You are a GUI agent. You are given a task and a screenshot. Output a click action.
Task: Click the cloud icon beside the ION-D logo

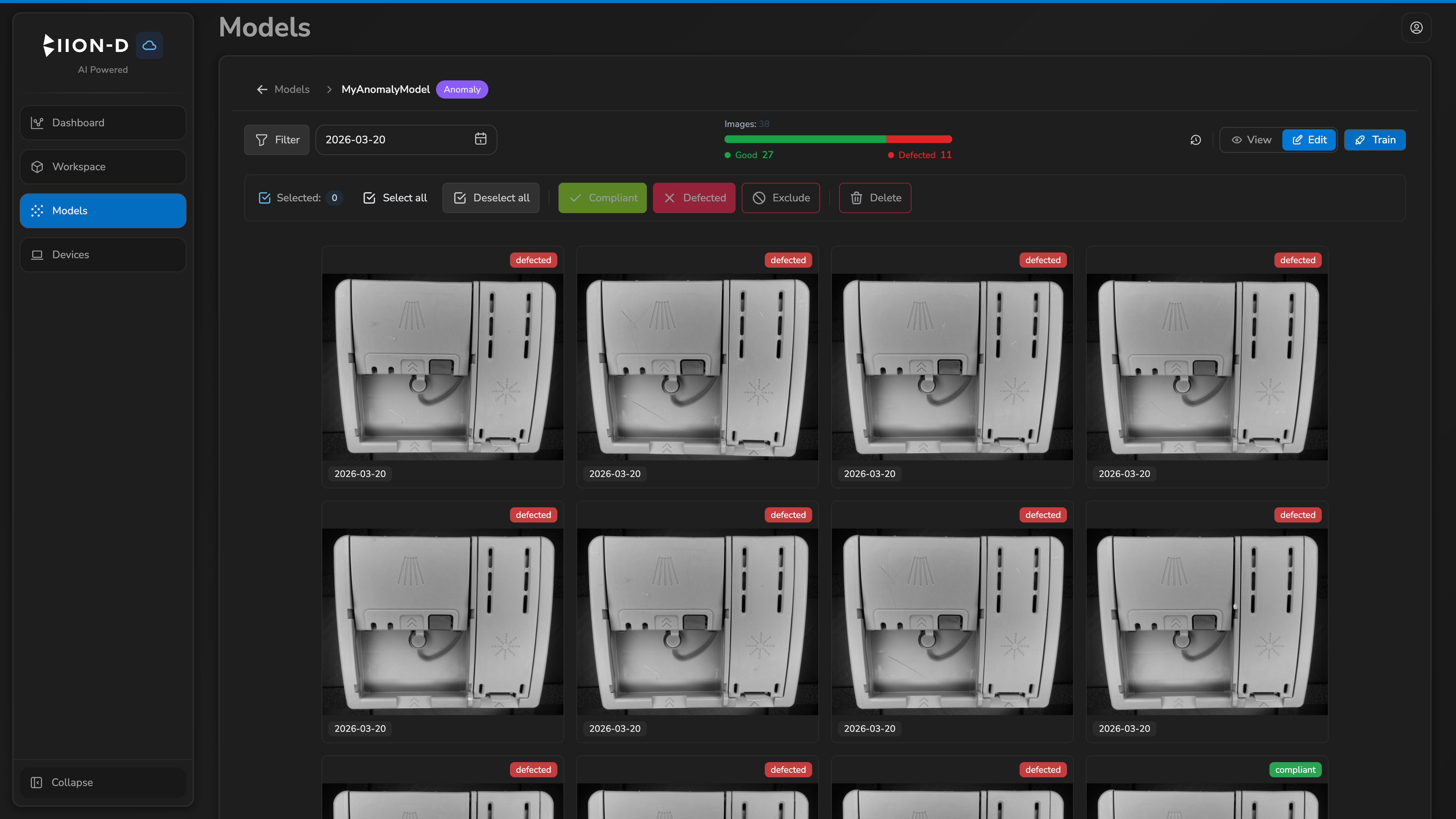149,46
